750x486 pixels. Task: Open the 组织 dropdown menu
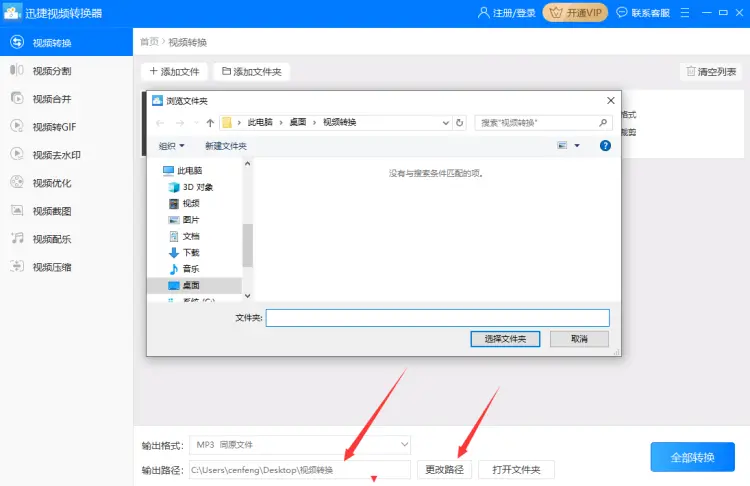point(171,146)
